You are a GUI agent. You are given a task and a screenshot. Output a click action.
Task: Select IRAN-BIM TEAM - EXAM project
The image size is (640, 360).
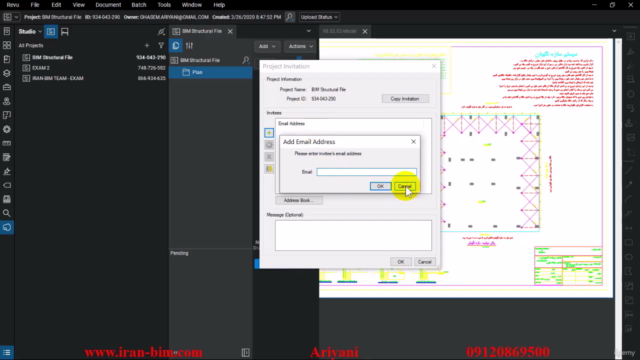point(93,78)
